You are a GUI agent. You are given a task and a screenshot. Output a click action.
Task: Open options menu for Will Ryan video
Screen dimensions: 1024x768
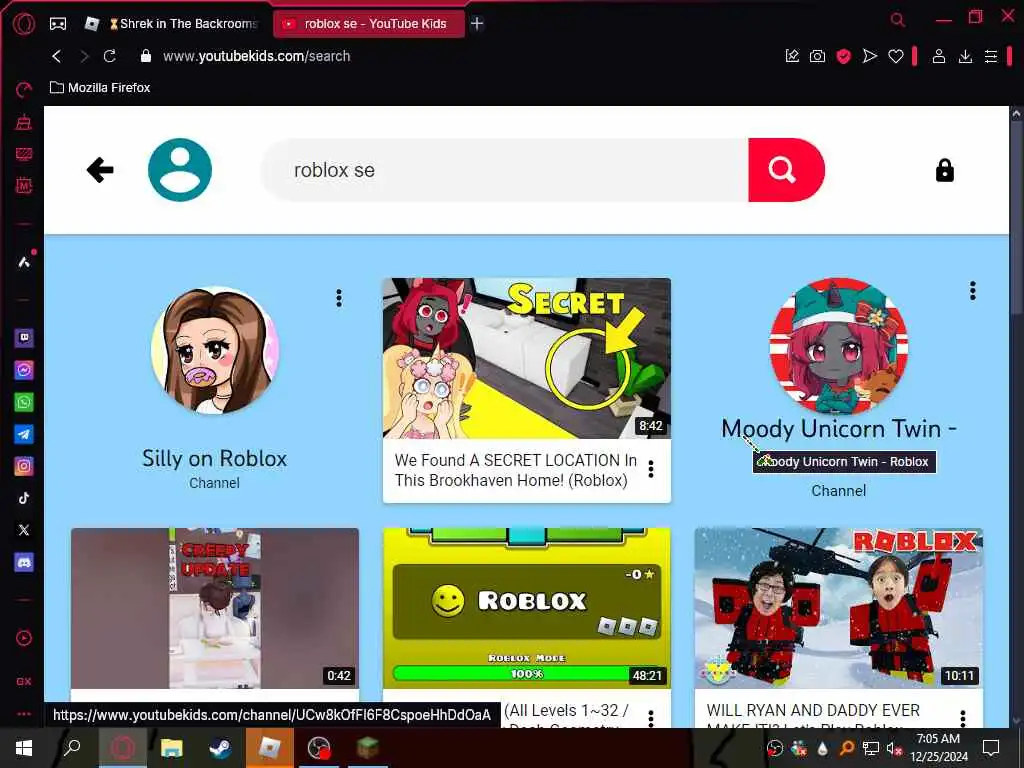(963, 718)
